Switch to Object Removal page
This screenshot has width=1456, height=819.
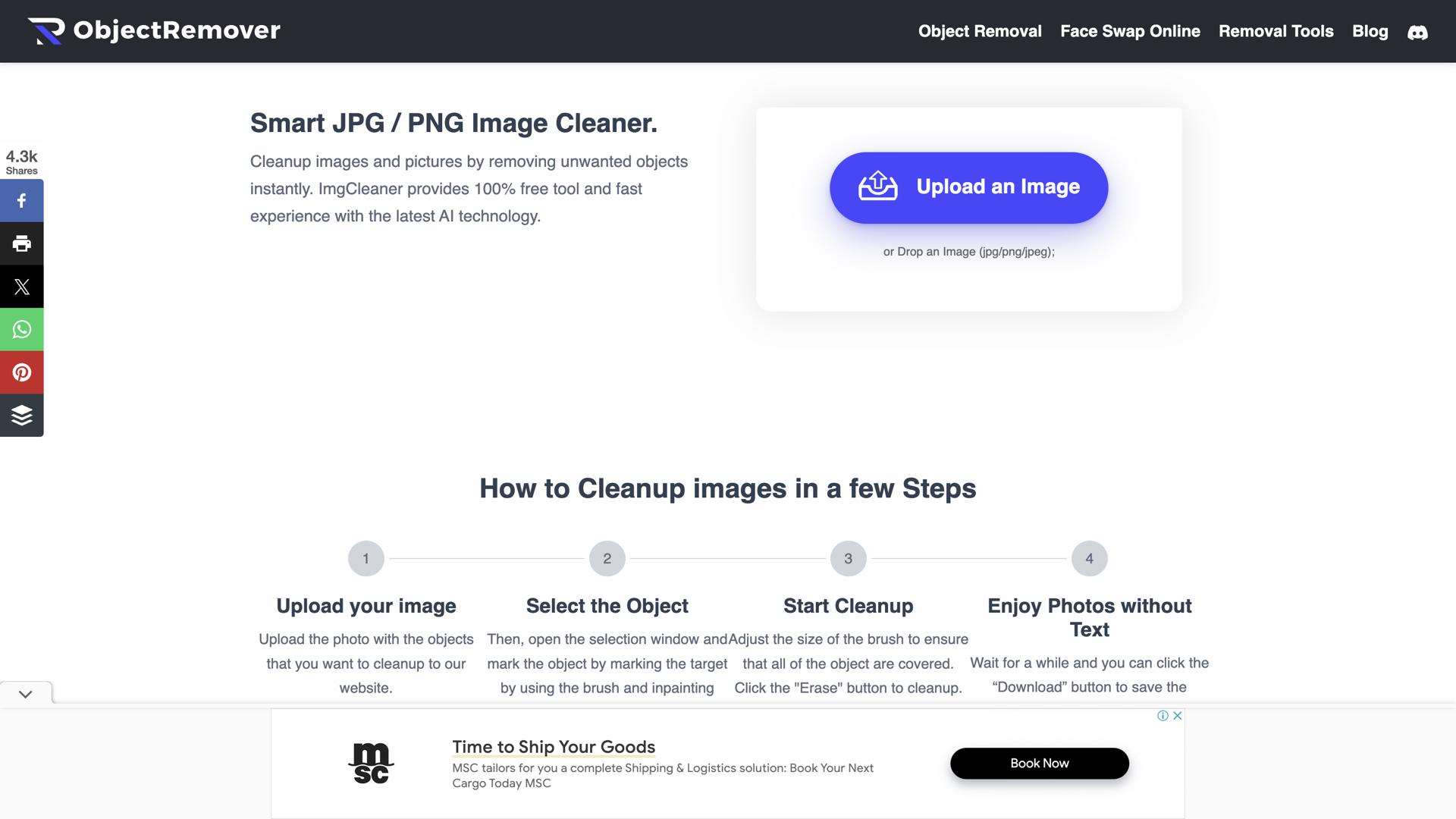(x=980, y=31)
